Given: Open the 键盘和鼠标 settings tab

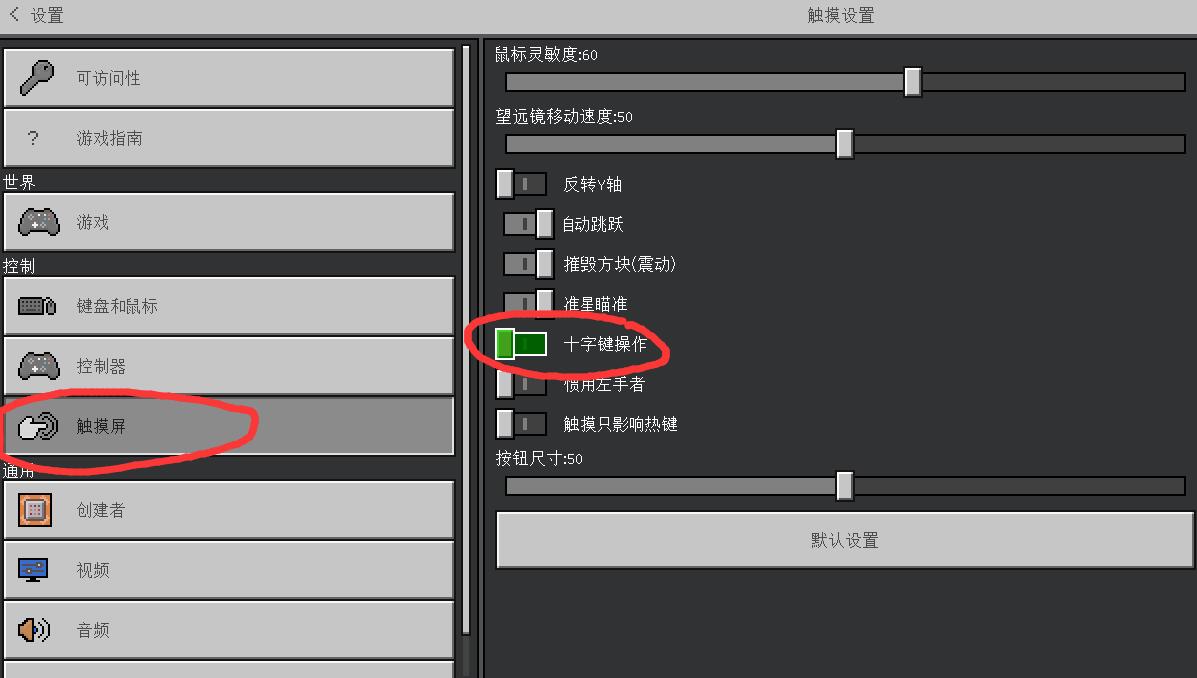Looking at the screenshot, I should point(229,306).
